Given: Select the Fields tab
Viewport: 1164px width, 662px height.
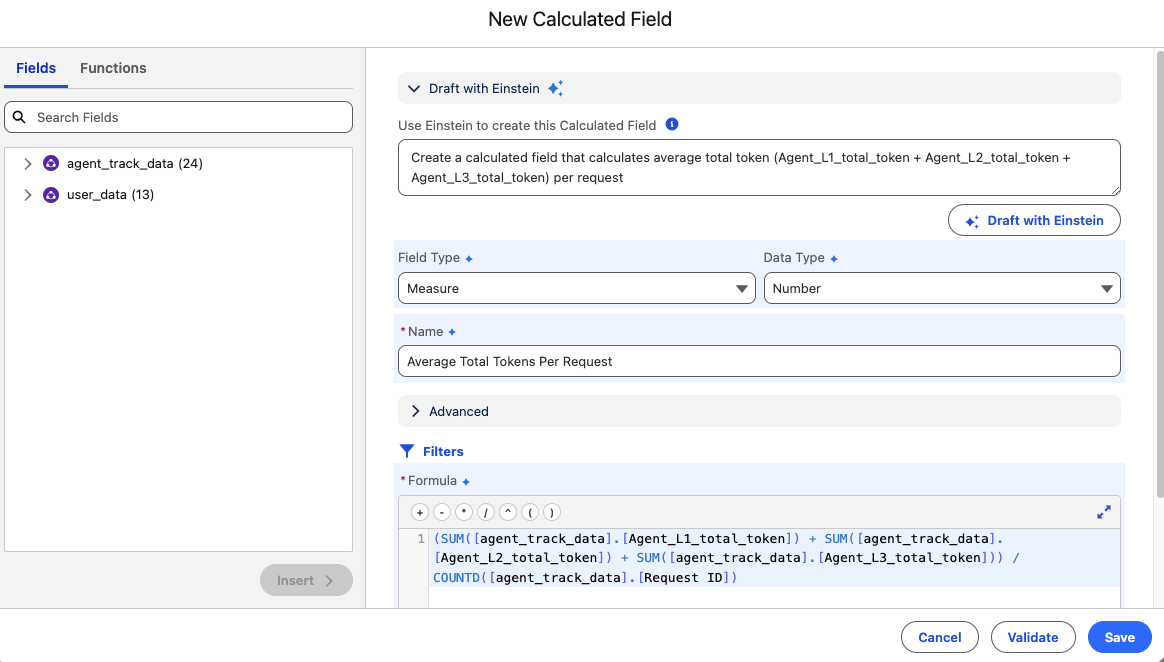Looking at the screenshot, I should click(36, 68).
